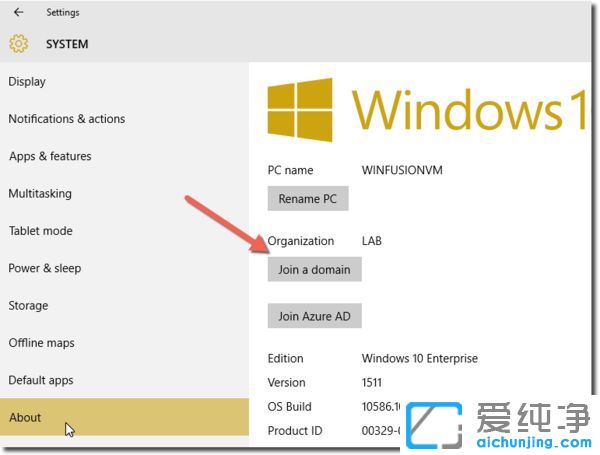This screenshot has height=455, width=600.
Task: Click the Version label
Action: pyautogui.click(x=287, y=382)
